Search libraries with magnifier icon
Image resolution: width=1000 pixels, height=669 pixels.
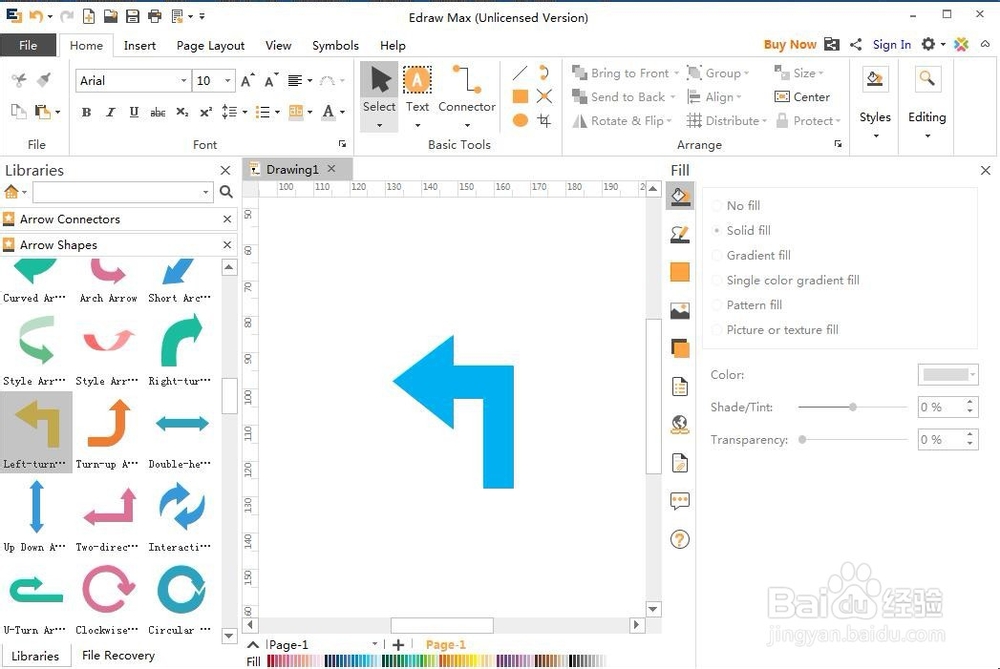[226, 191]
